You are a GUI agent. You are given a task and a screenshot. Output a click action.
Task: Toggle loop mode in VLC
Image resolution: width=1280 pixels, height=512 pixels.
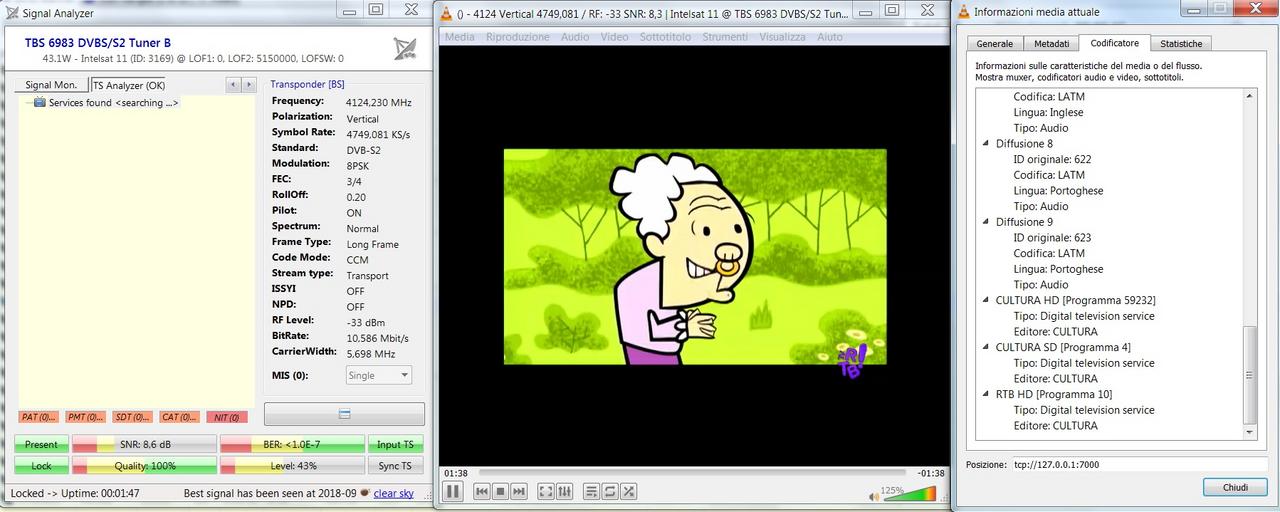pyautogui.click(x=610, y=491)
